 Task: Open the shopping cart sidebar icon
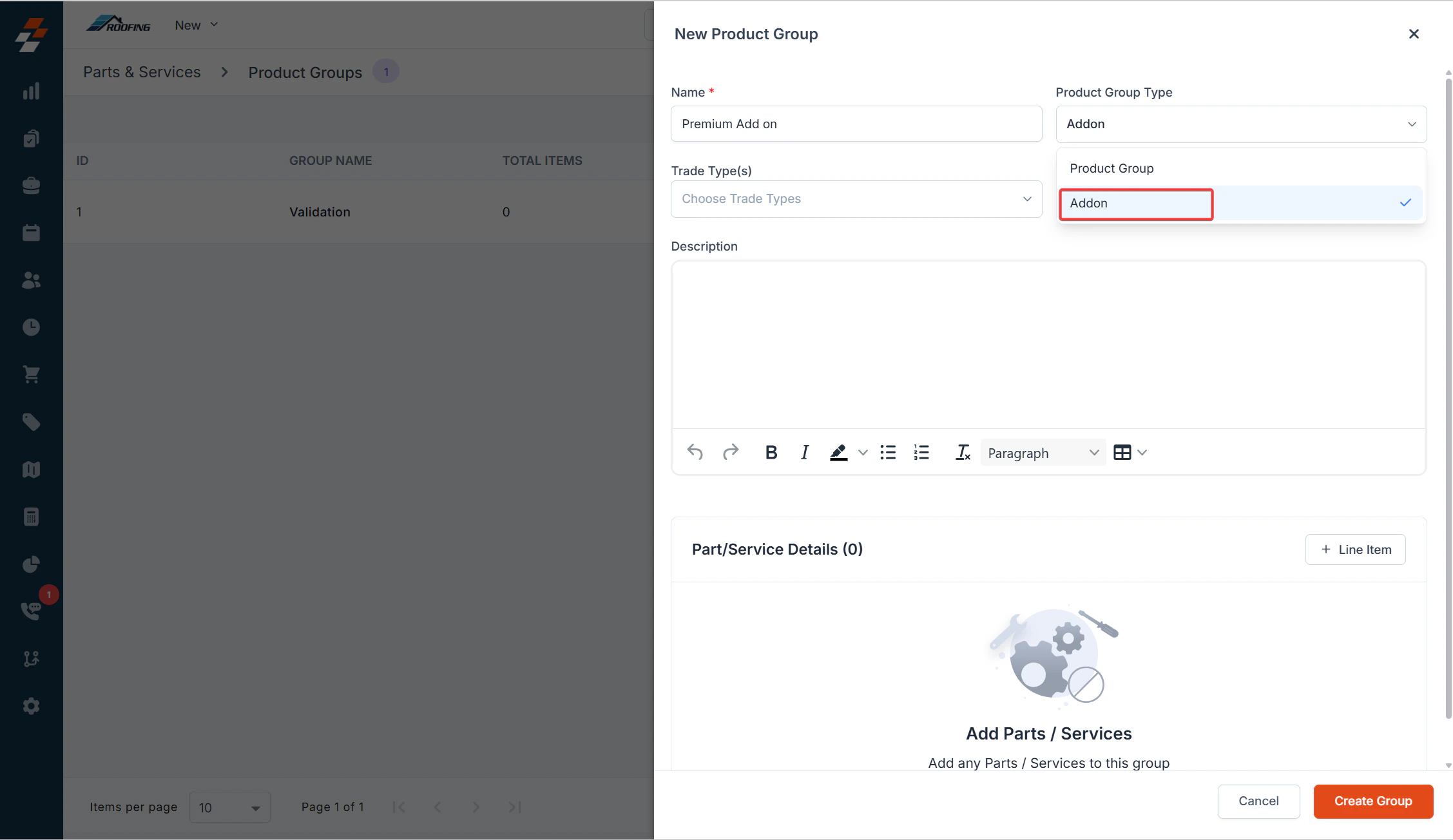[31, 374]
